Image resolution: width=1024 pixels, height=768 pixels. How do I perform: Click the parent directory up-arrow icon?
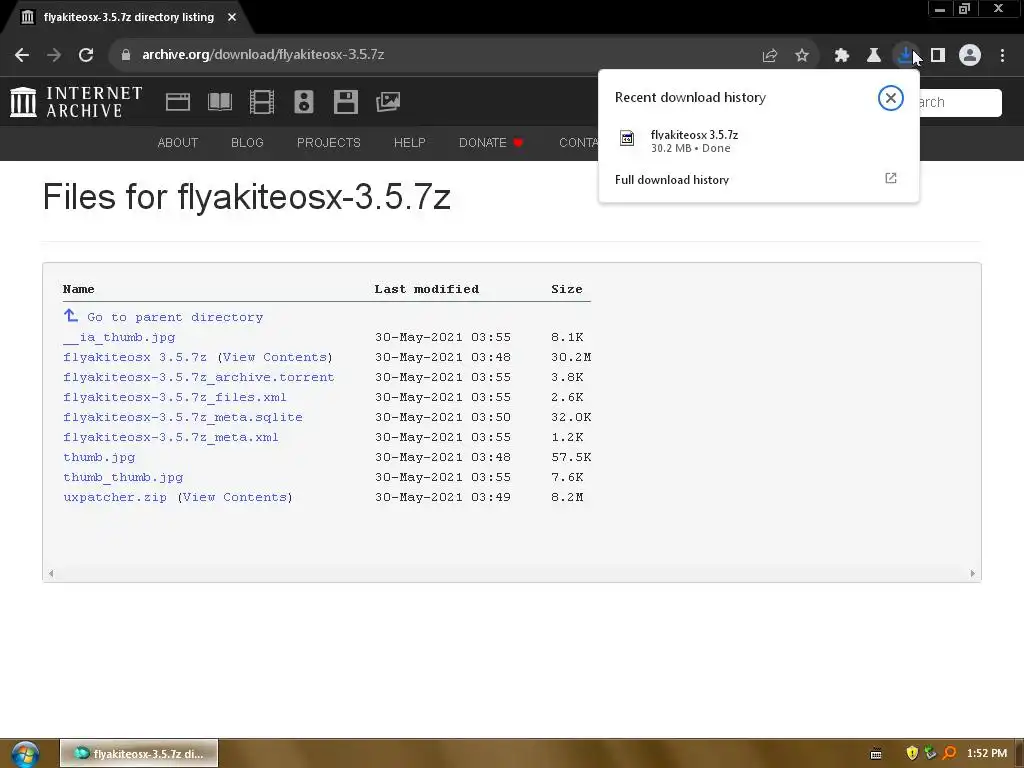coord(71,316)
